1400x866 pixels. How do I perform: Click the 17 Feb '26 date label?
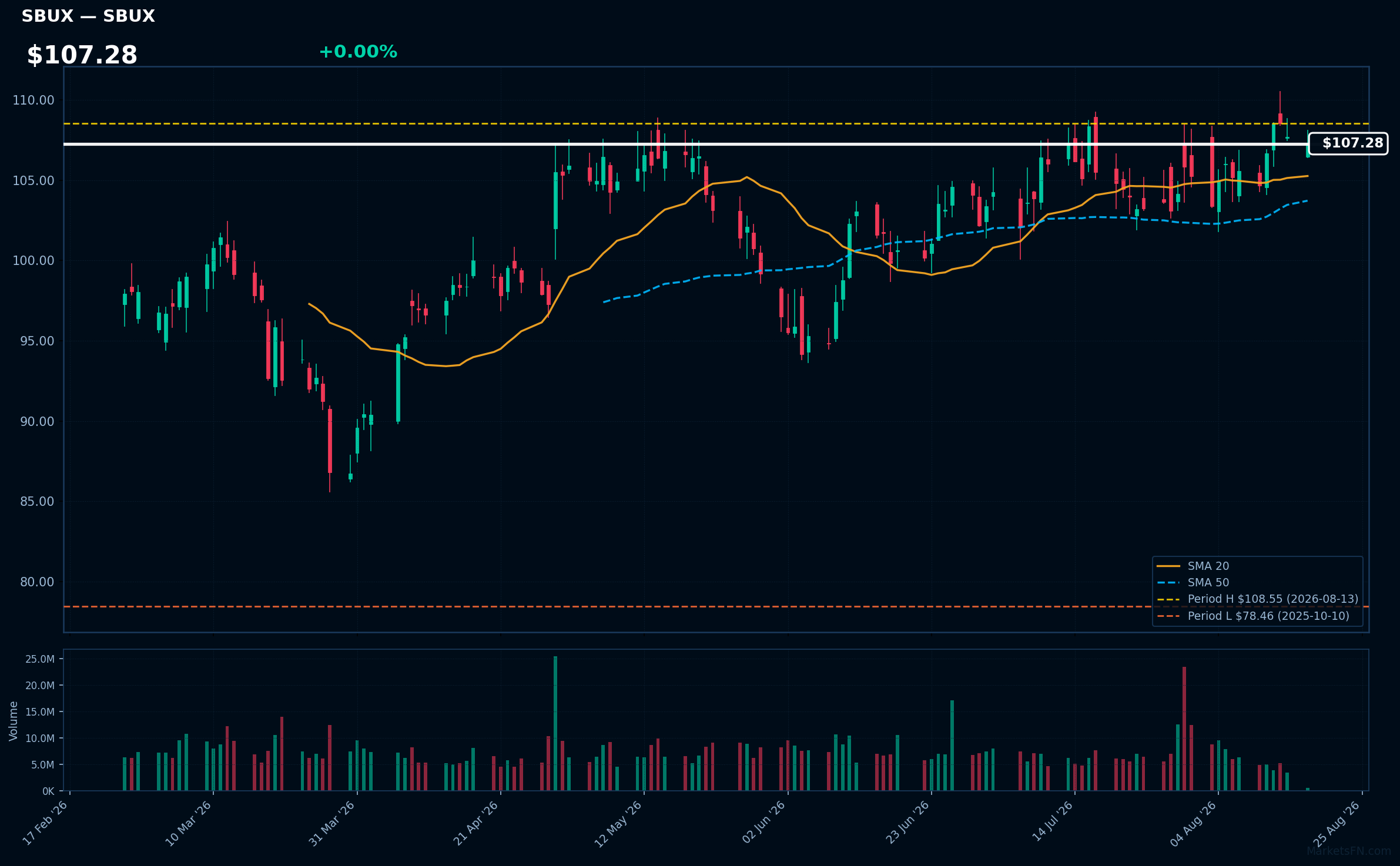pos(45,823)
